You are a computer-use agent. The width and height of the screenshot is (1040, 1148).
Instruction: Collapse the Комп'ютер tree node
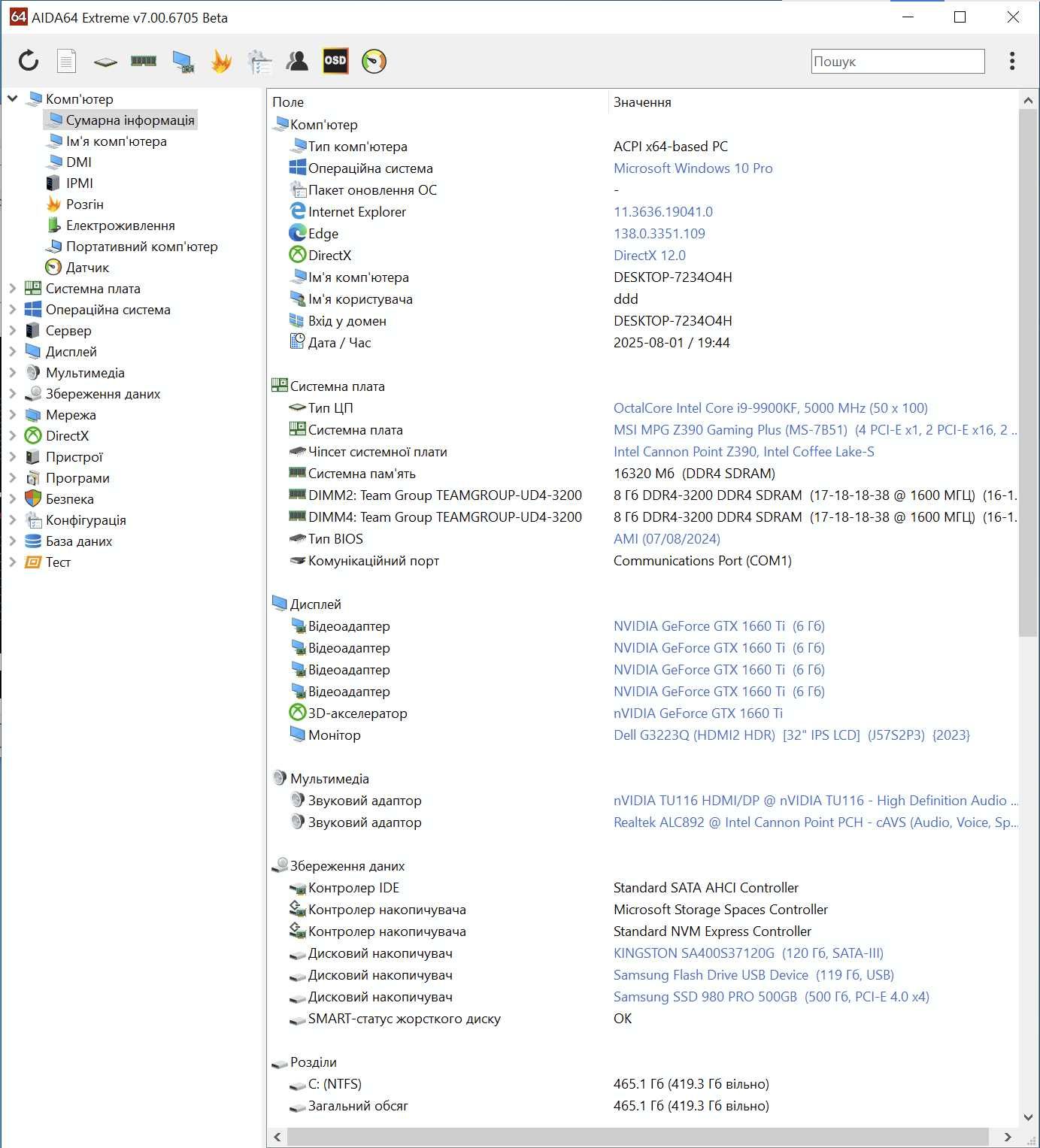click(13, 98)
